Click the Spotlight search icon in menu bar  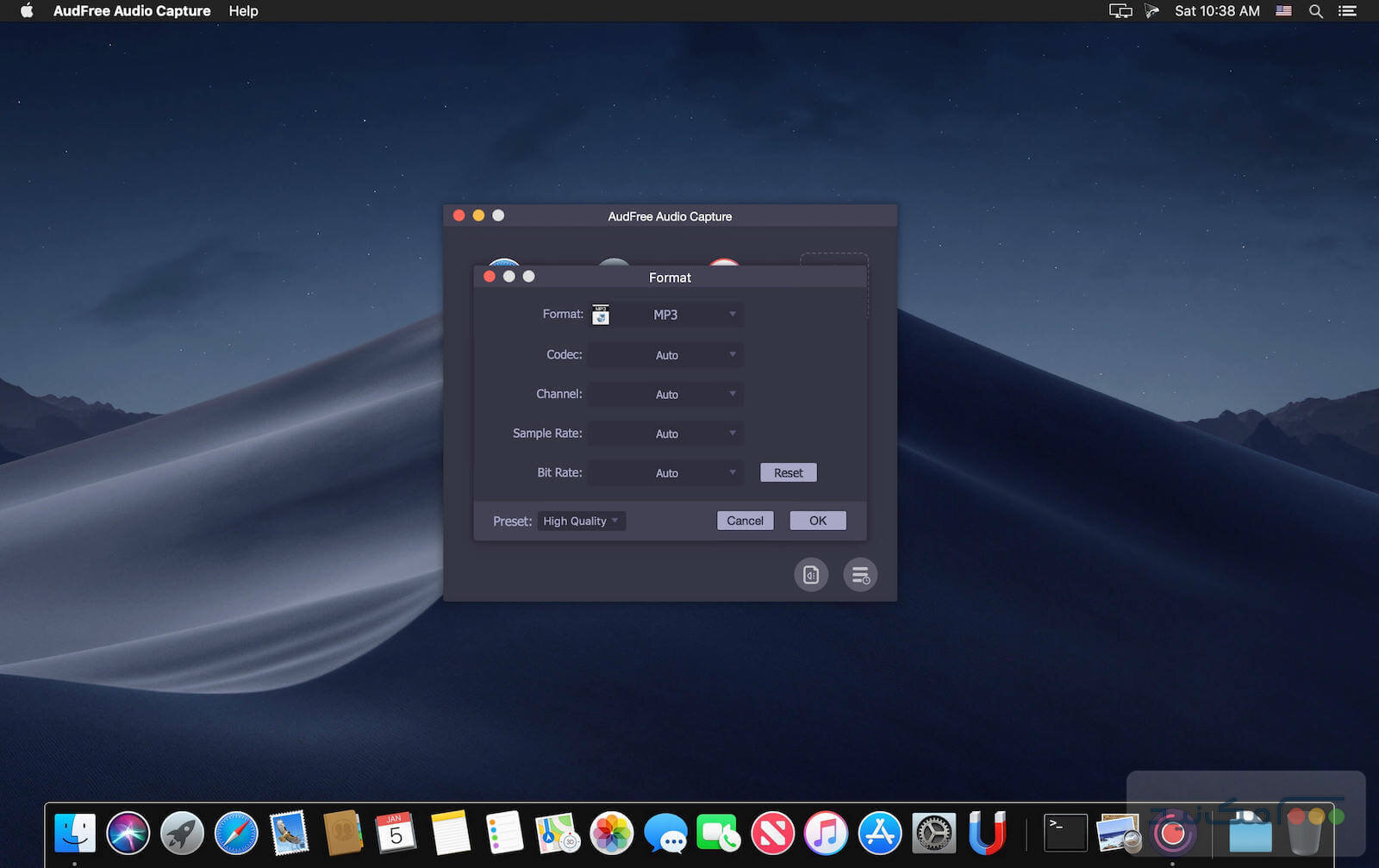(x=1315, y=11)
